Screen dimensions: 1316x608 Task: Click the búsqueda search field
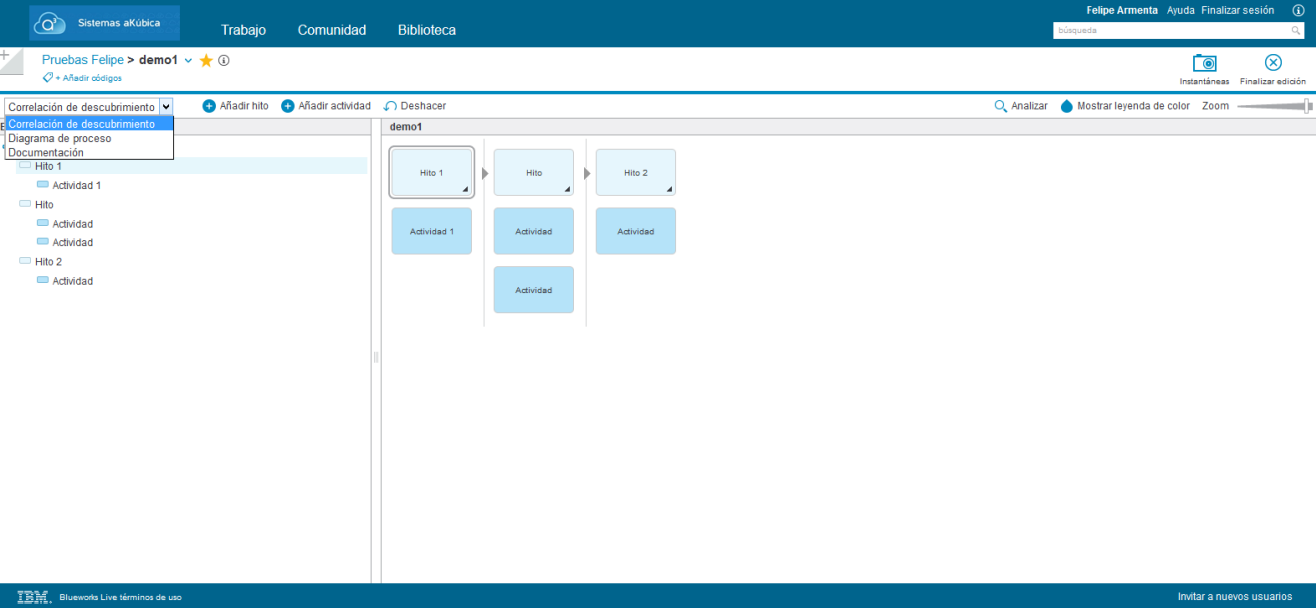[x=1178, y=31]
